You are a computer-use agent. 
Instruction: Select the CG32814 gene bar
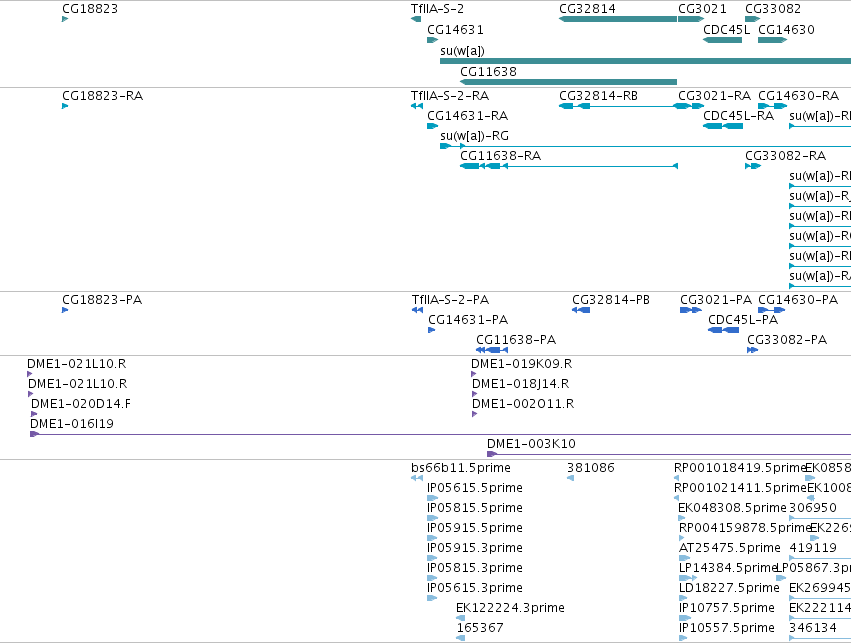[618, 19]
